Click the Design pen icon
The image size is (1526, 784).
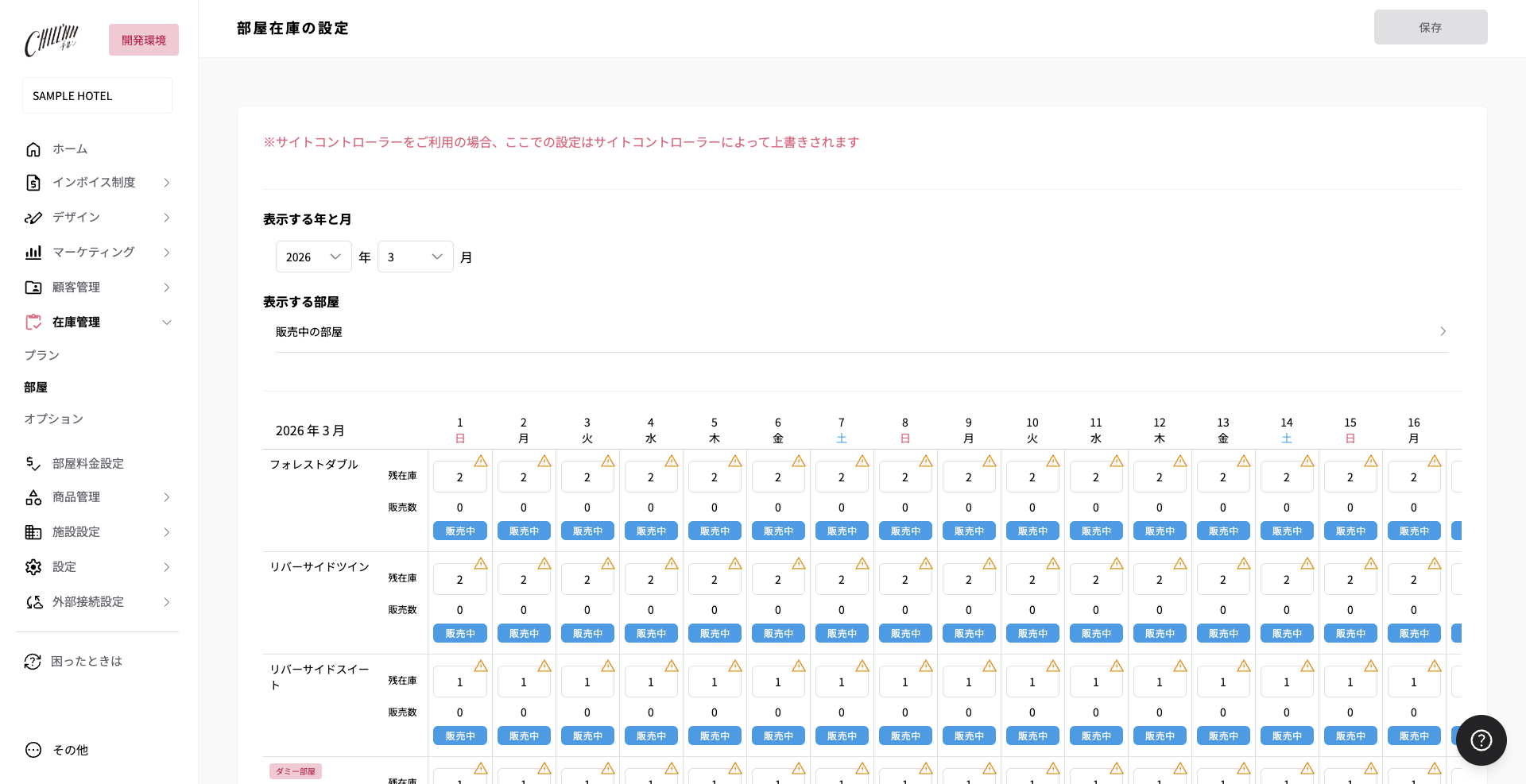point(33,218)
